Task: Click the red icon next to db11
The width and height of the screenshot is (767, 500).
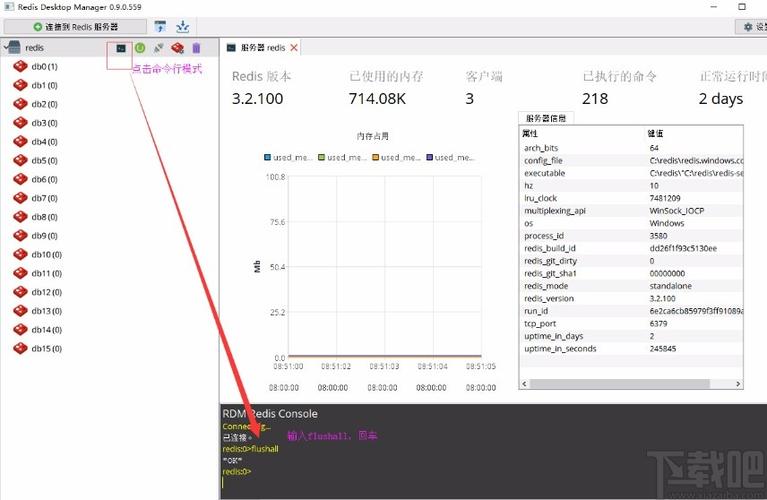Action: click(x=20, y=273)
